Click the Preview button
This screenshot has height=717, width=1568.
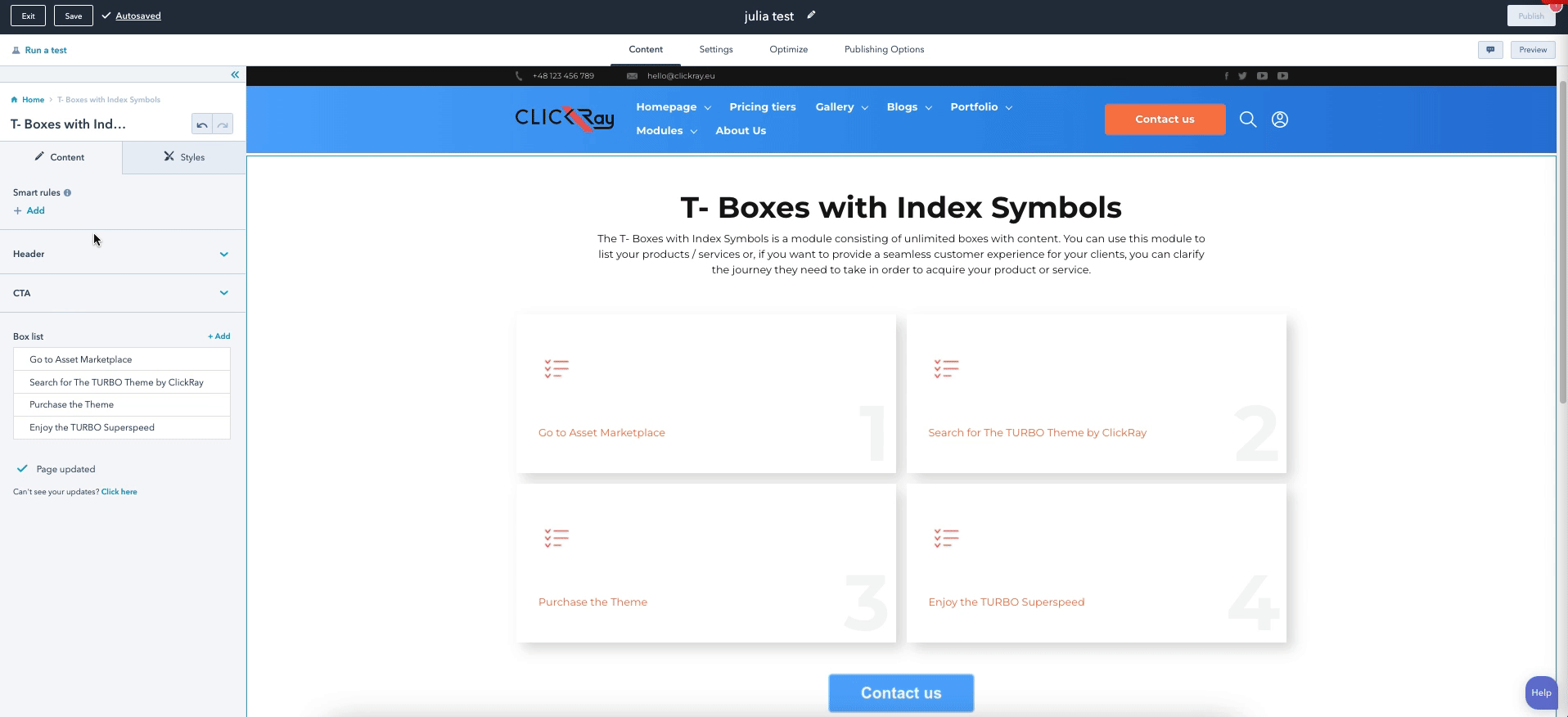(1533, 50)
